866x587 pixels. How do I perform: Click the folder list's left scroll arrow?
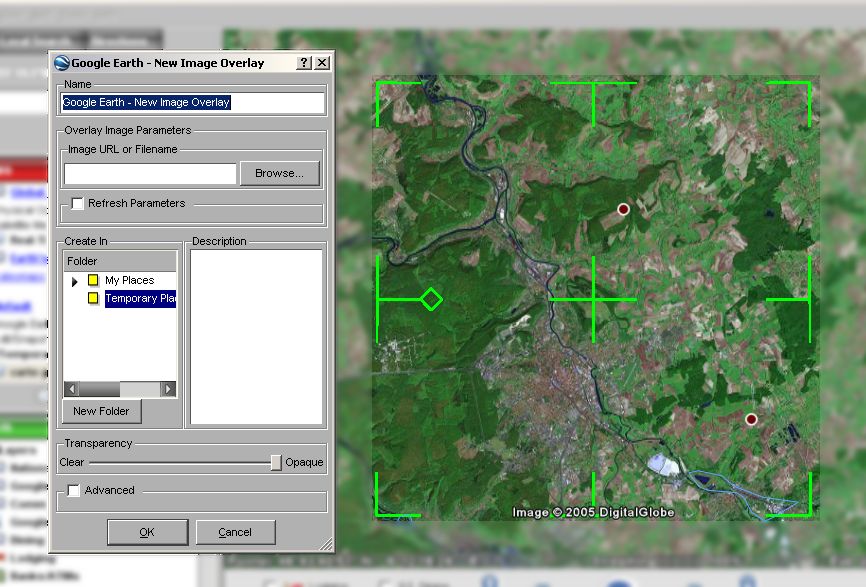71,389
